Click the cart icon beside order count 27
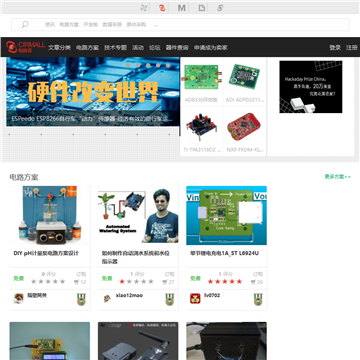 (x=165, y=282)
